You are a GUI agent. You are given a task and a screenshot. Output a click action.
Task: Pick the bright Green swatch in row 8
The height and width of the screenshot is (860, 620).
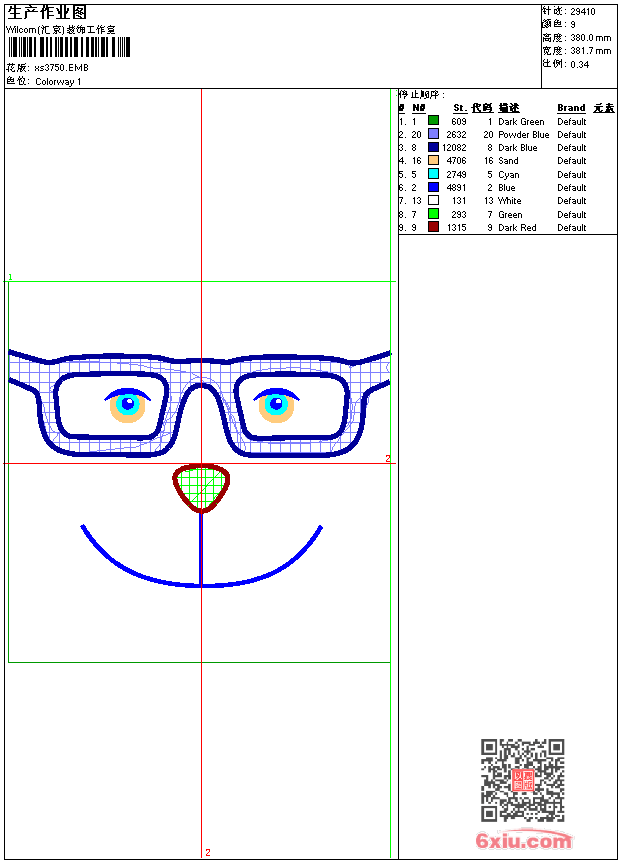click(x=433, y=214)
